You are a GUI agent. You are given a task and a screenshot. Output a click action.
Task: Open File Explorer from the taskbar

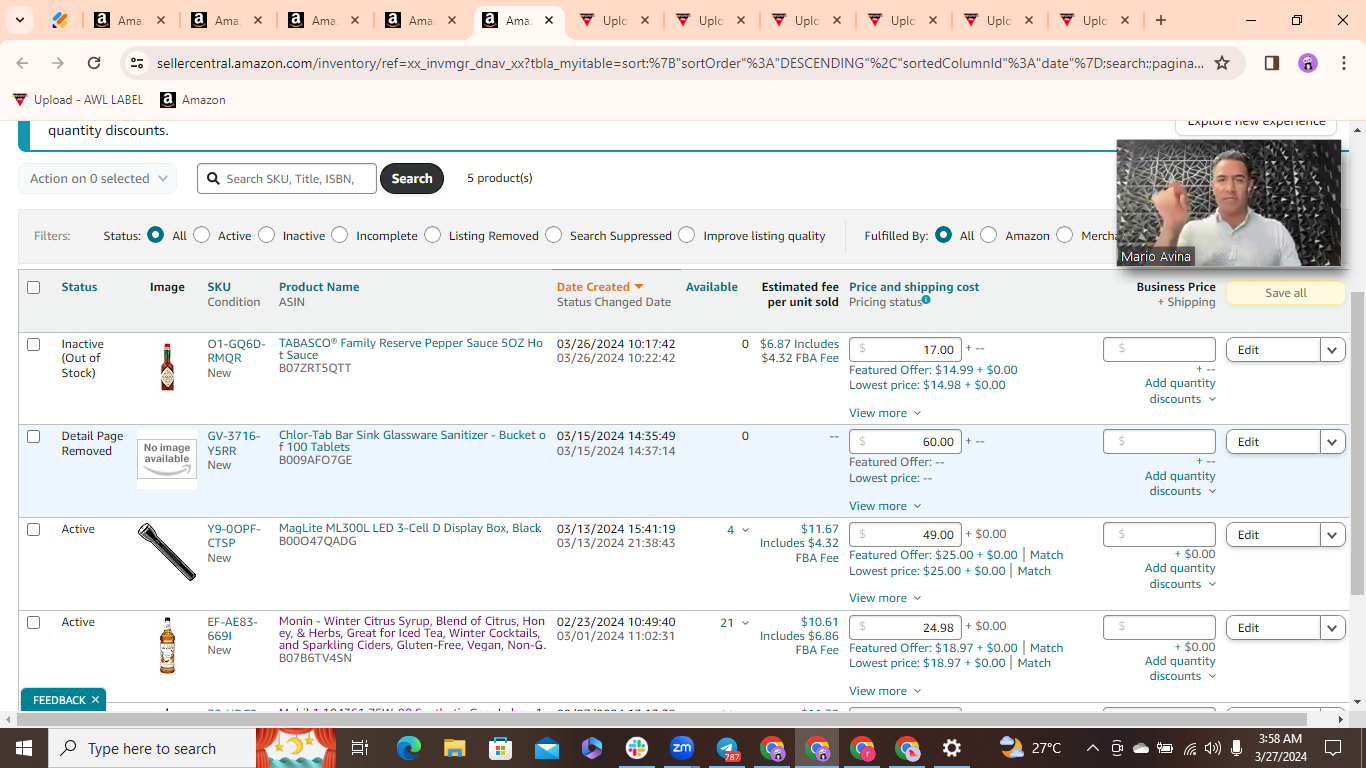(455, 748)
